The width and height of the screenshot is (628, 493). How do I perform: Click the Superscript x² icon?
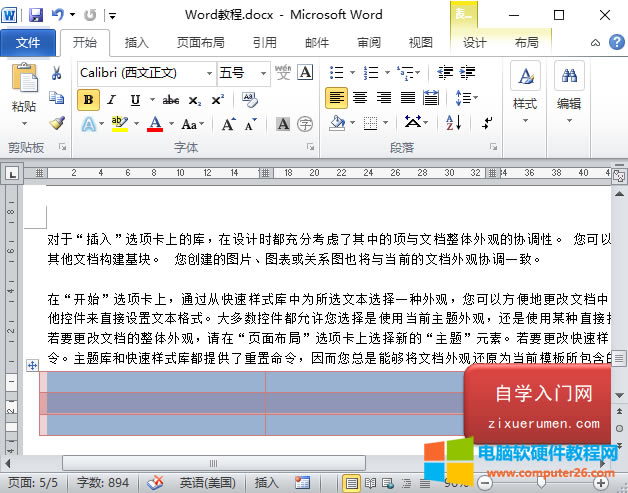pyautogui.click(x=217, y=100)
